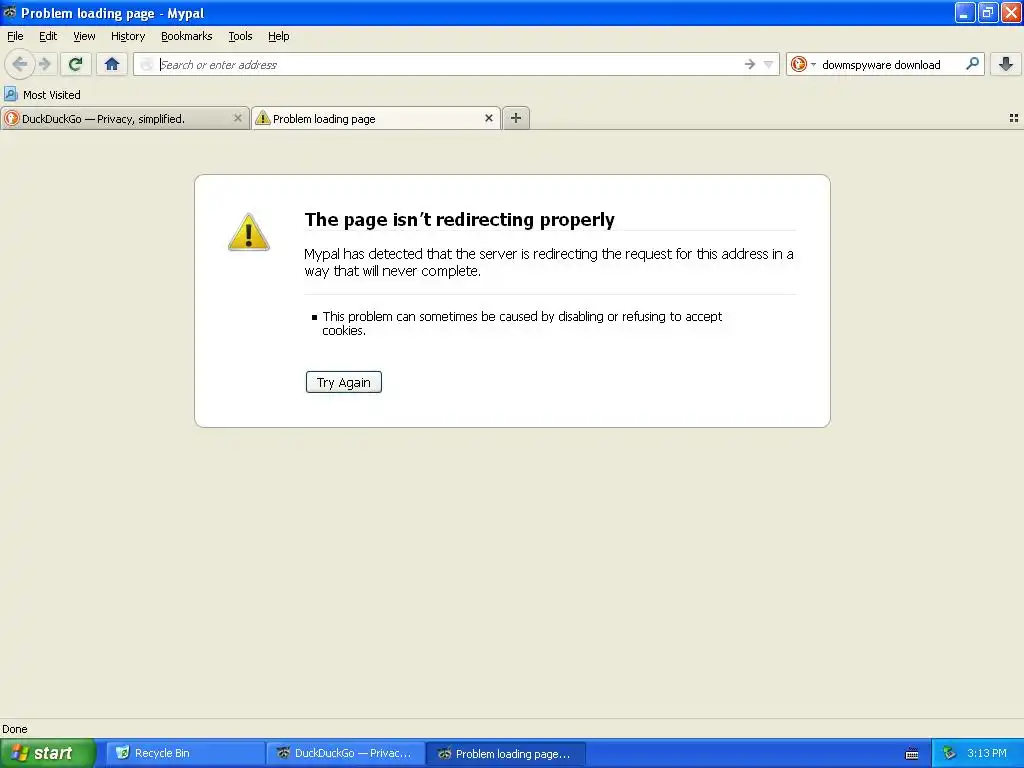Image resolution: width=1024 pixels, height=768 pixels.
Task: Click the warning icon on Problem loading tab
Action: coord(263,118)
